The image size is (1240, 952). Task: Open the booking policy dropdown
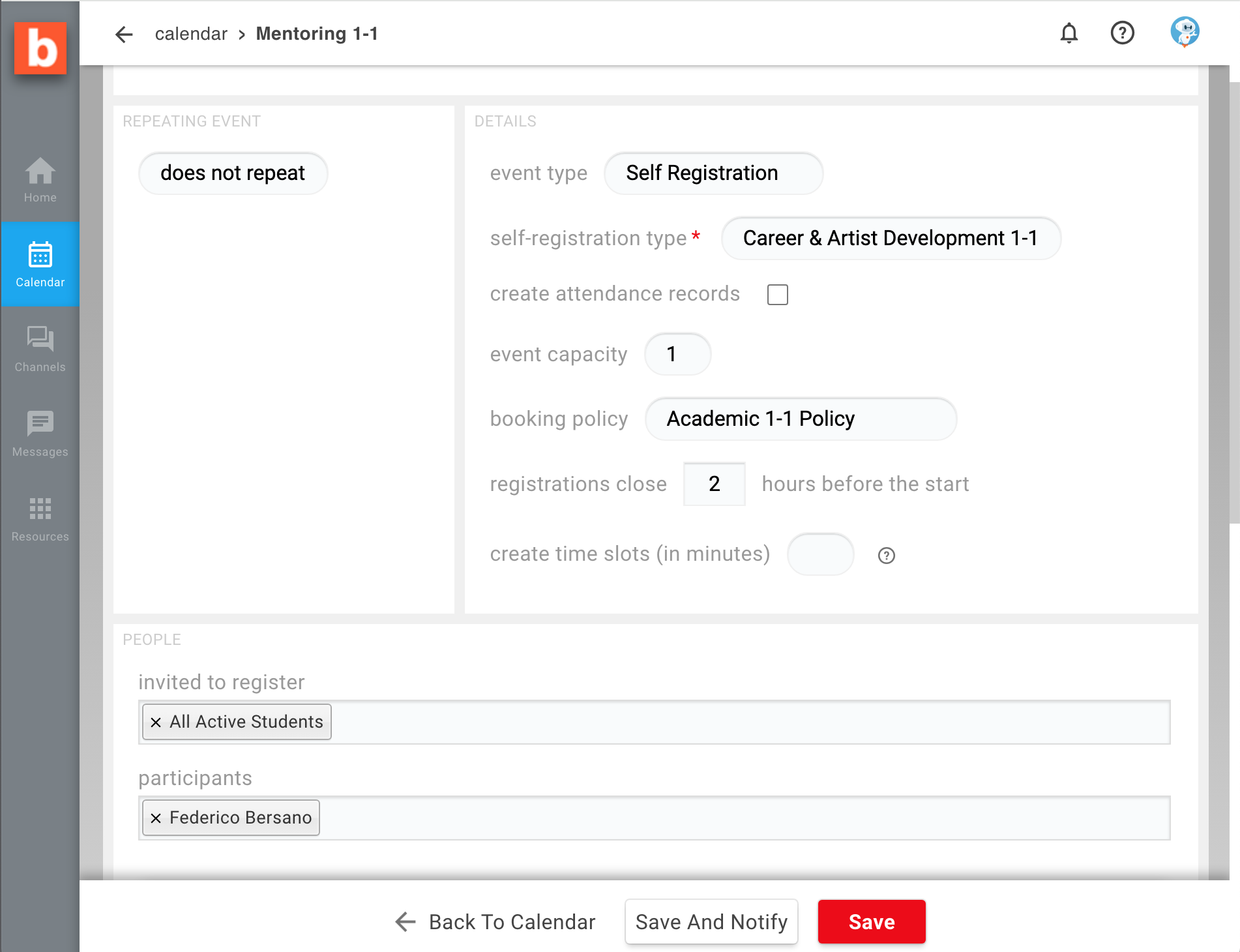800,419
